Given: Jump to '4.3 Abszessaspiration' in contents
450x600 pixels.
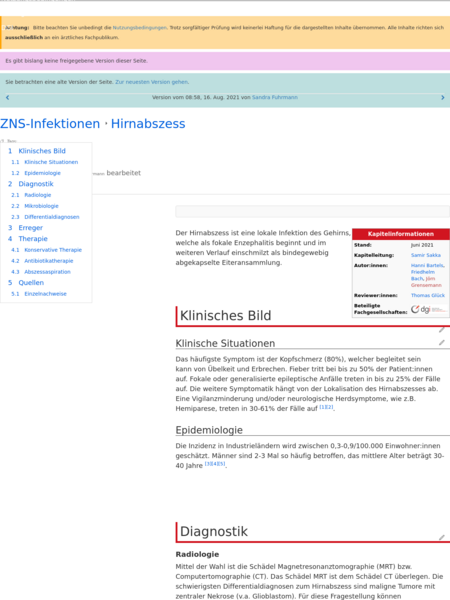Looking at the screenshot, I should 41,272.
